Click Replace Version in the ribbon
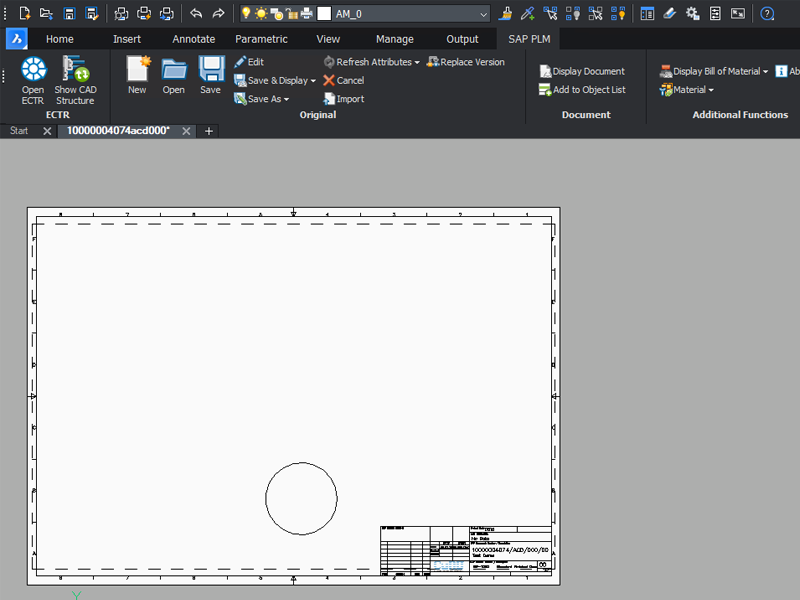Image resolution: width=800 pixels, height=600 pixels. click(465, 62)
